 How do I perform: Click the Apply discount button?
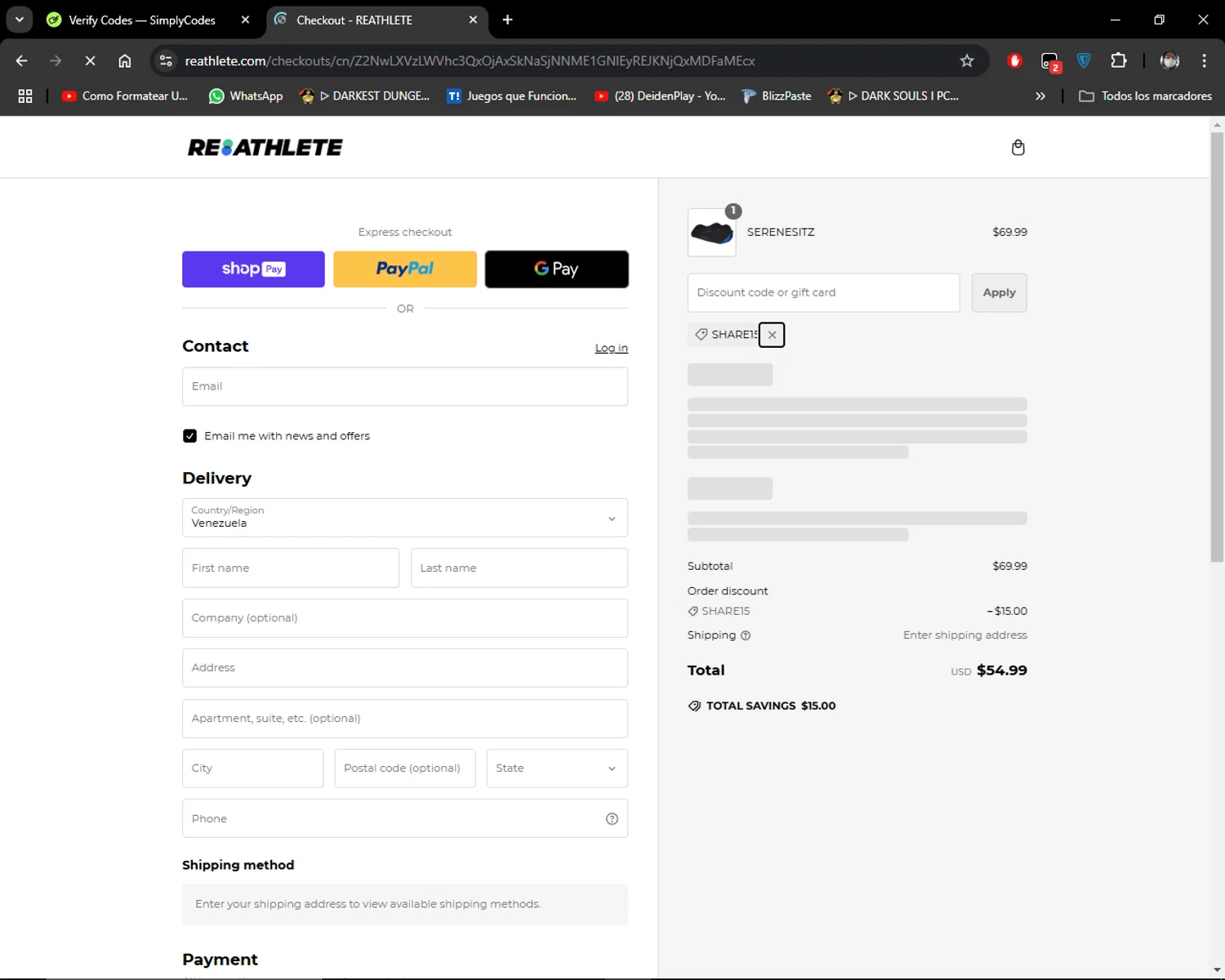999,292
